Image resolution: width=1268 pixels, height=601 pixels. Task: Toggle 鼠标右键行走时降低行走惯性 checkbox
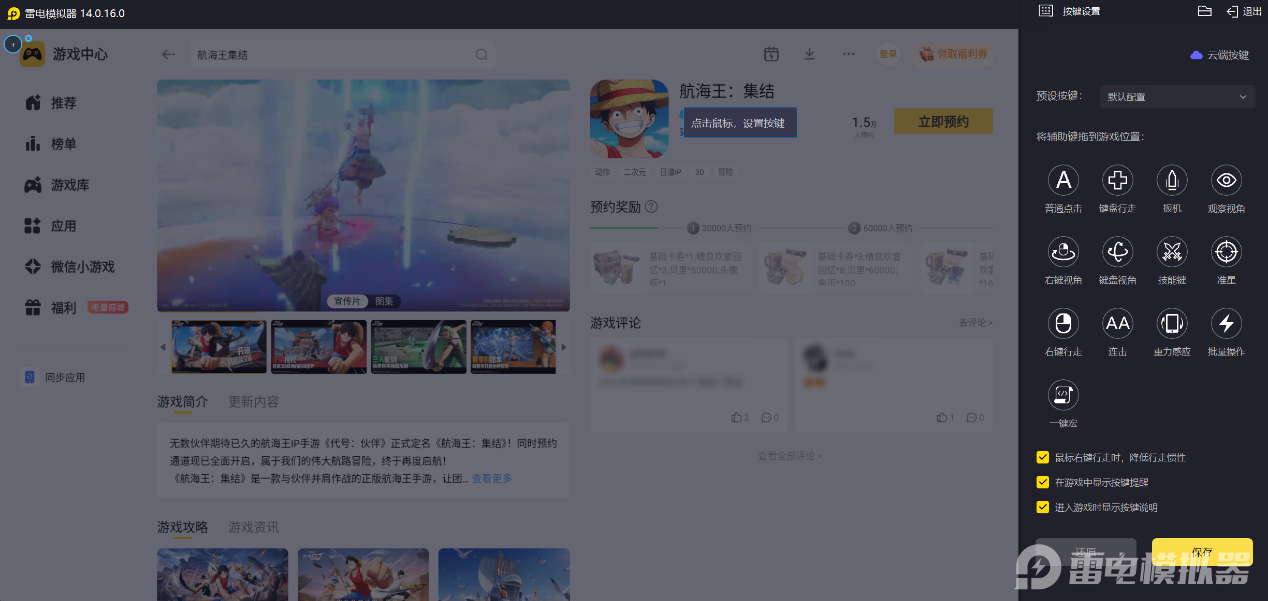1043,457
